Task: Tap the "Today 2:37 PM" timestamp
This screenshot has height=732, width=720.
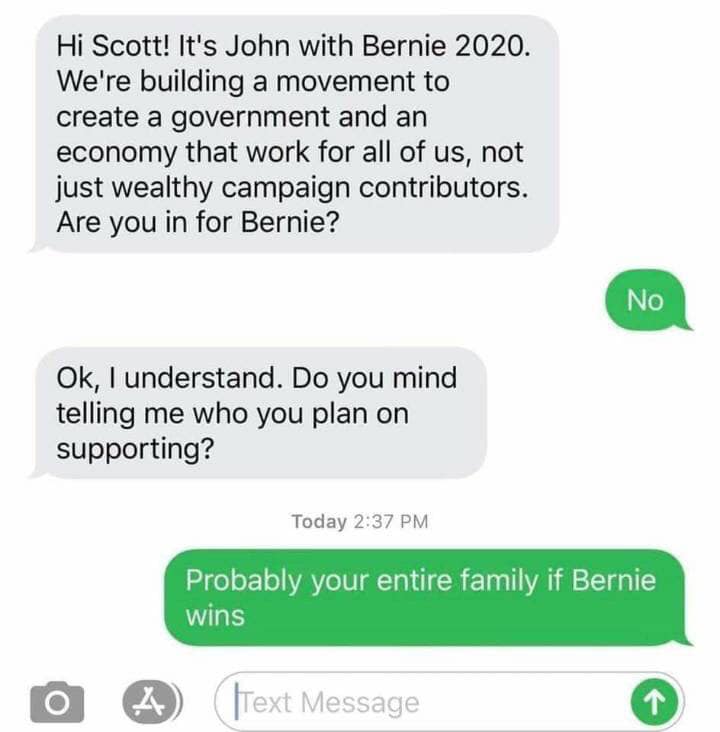Action: pos(360,521)
